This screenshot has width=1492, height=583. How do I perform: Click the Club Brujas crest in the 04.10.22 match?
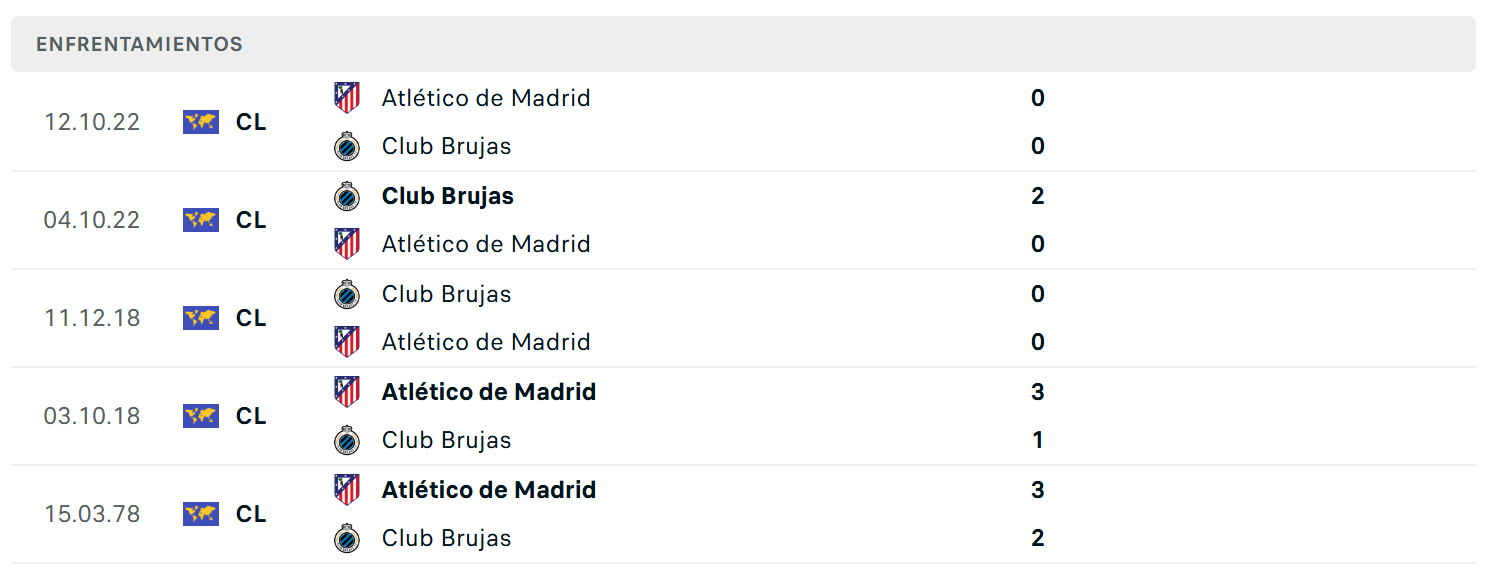point(347,196)
